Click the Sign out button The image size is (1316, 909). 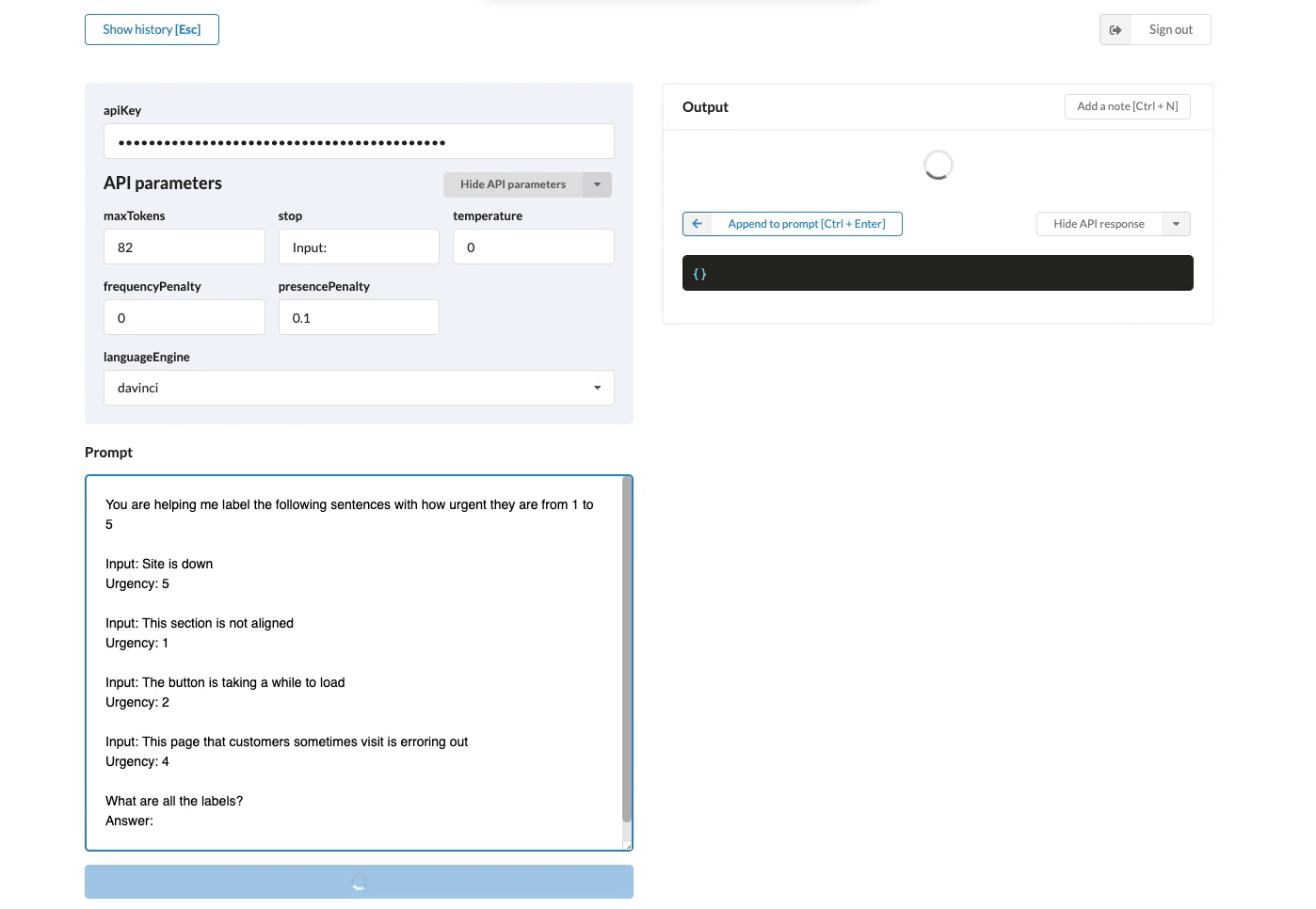[1155, 29]
